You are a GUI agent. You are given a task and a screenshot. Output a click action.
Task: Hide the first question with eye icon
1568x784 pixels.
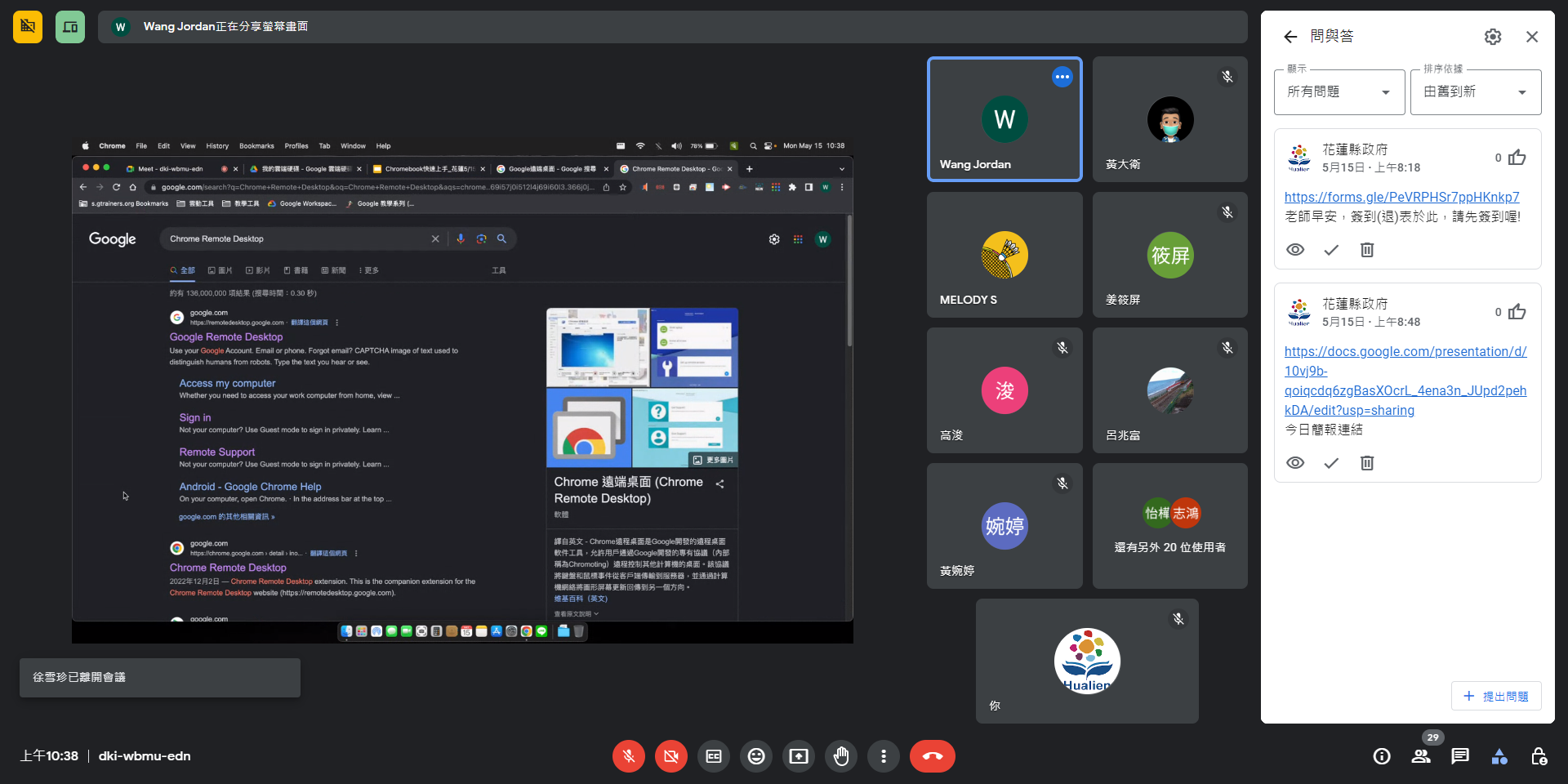1295,250
